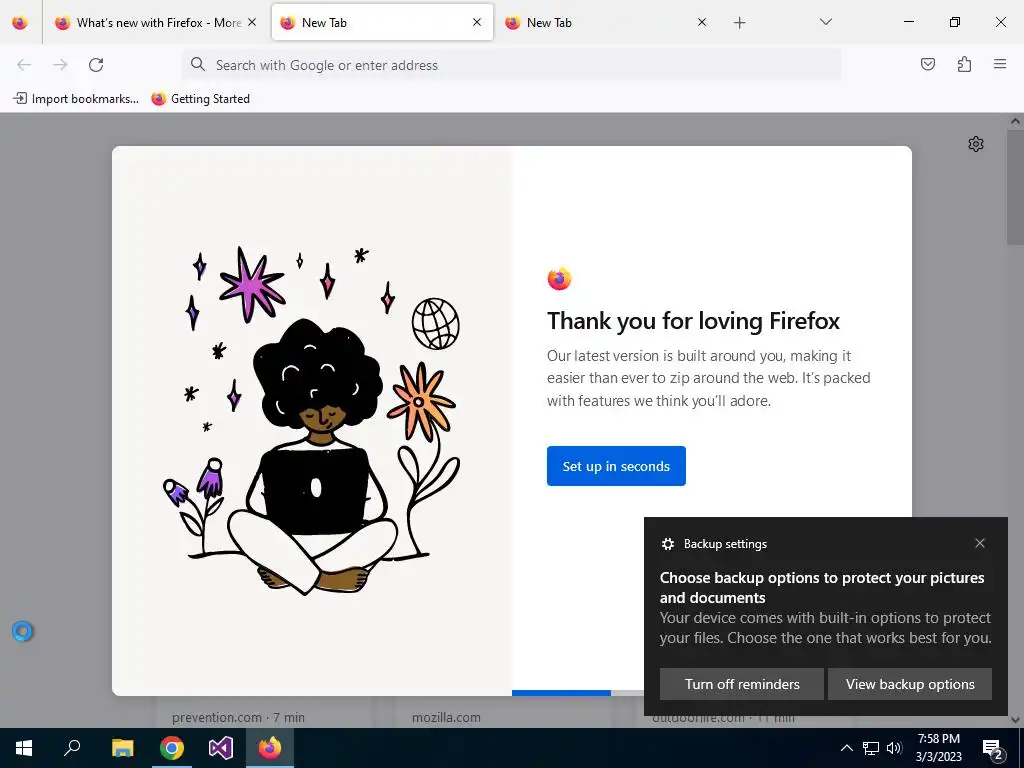
Task: Click Import bookmarks... toolbar item
Action: 76,99
